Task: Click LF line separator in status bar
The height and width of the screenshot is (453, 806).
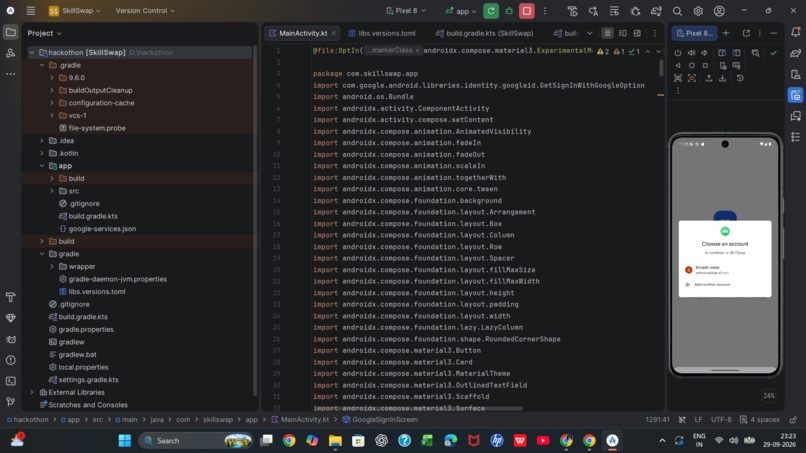Action: click(x=698, y=420)
